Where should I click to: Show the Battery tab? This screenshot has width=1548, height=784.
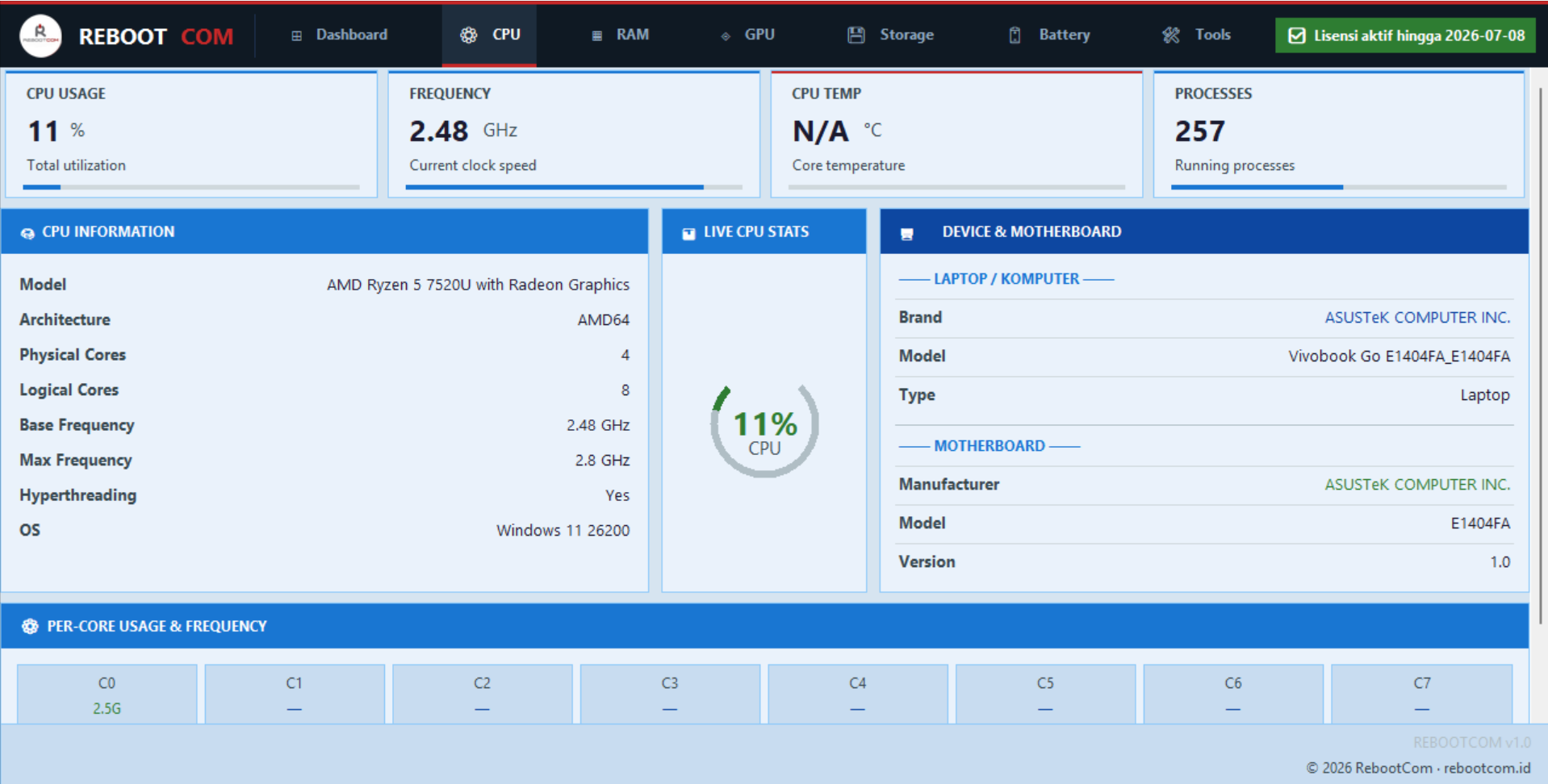pyautogui.click(x=1049, y=35)
